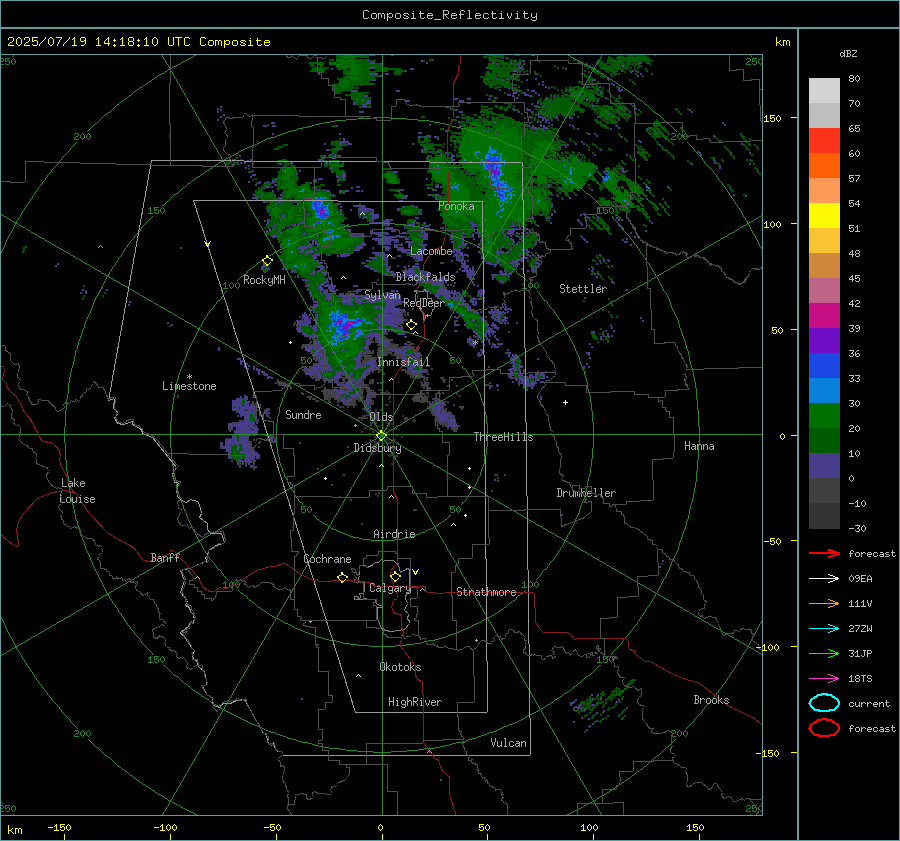Click the RedDeer map label
900x841 pixels.
coord(424,303)
